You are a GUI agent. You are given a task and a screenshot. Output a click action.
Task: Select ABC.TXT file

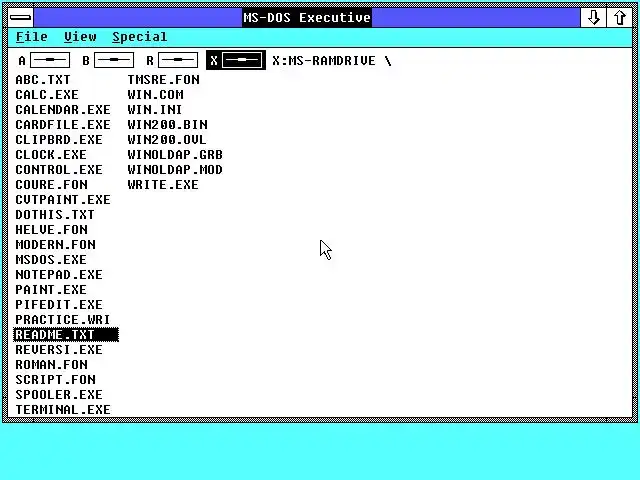click(43, 80)
